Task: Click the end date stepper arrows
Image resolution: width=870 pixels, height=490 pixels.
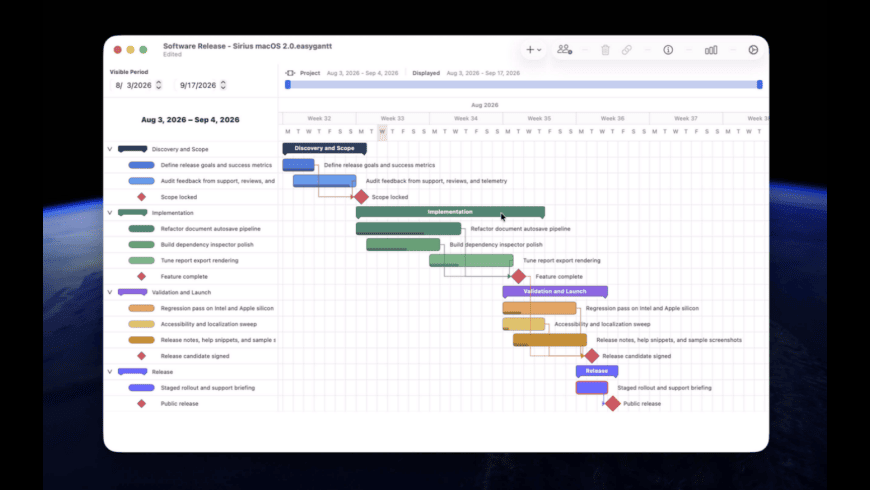Action: 223,85
